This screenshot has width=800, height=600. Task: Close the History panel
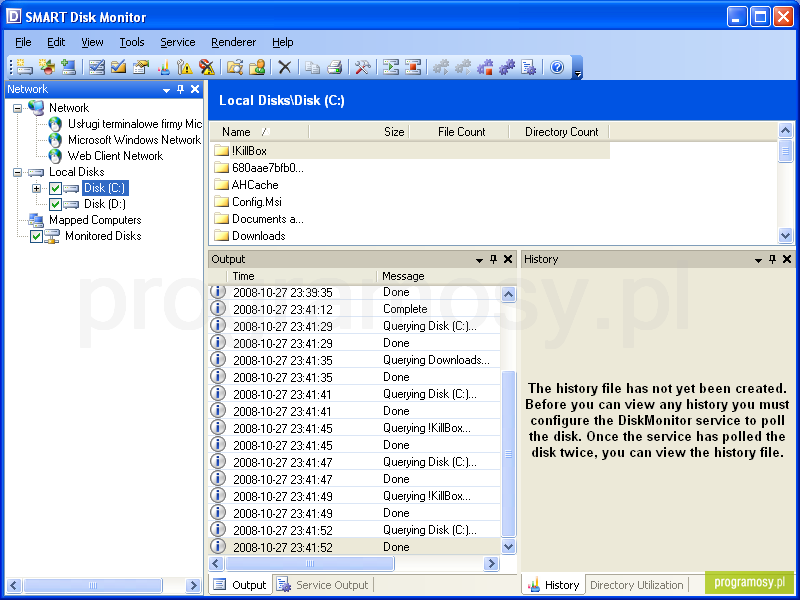coord(787,259)
